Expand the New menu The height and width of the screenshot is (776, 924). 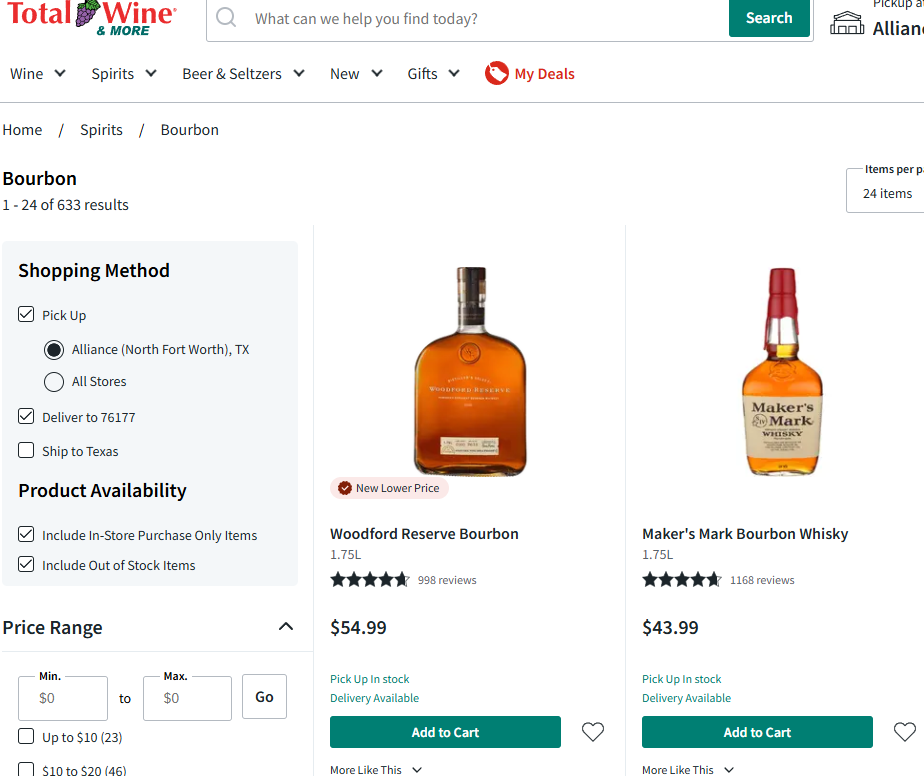356,74
